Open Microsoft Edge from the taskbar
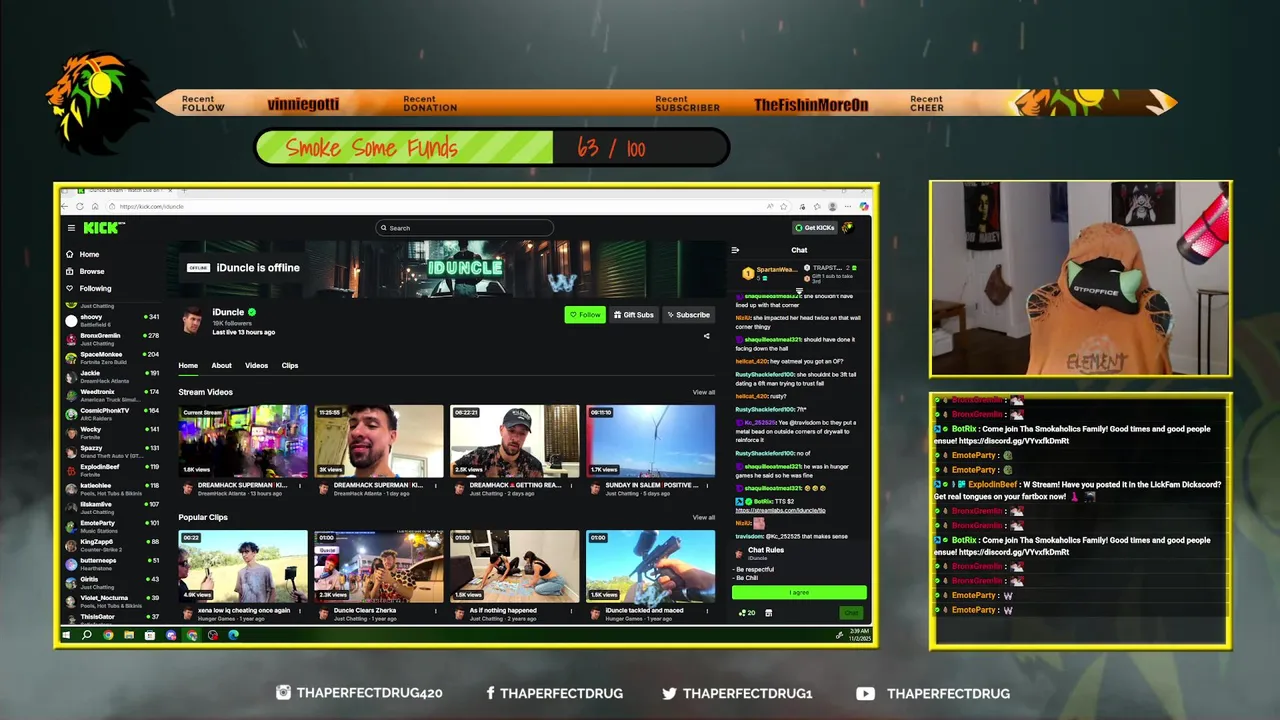 tap(234, 634)
